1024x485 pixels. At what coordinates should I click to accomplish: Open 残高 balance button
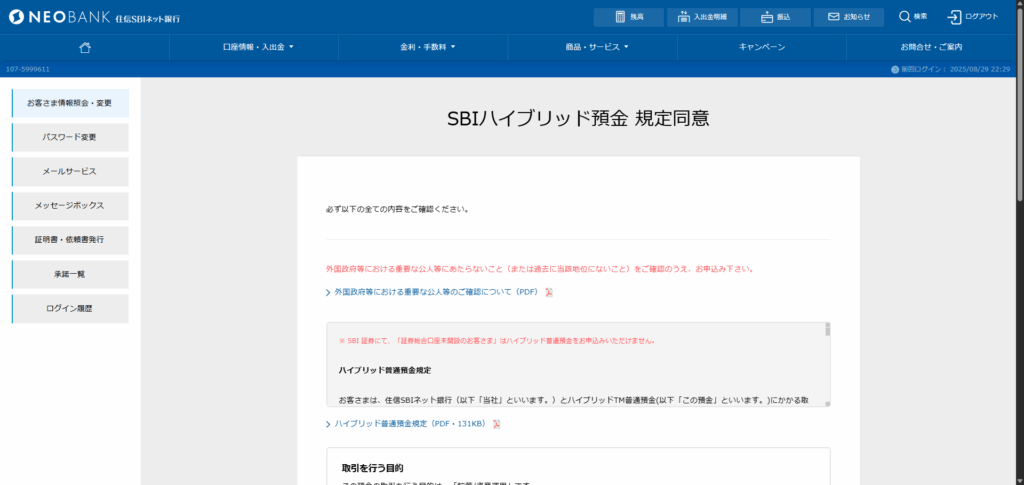tap(628, 17)
